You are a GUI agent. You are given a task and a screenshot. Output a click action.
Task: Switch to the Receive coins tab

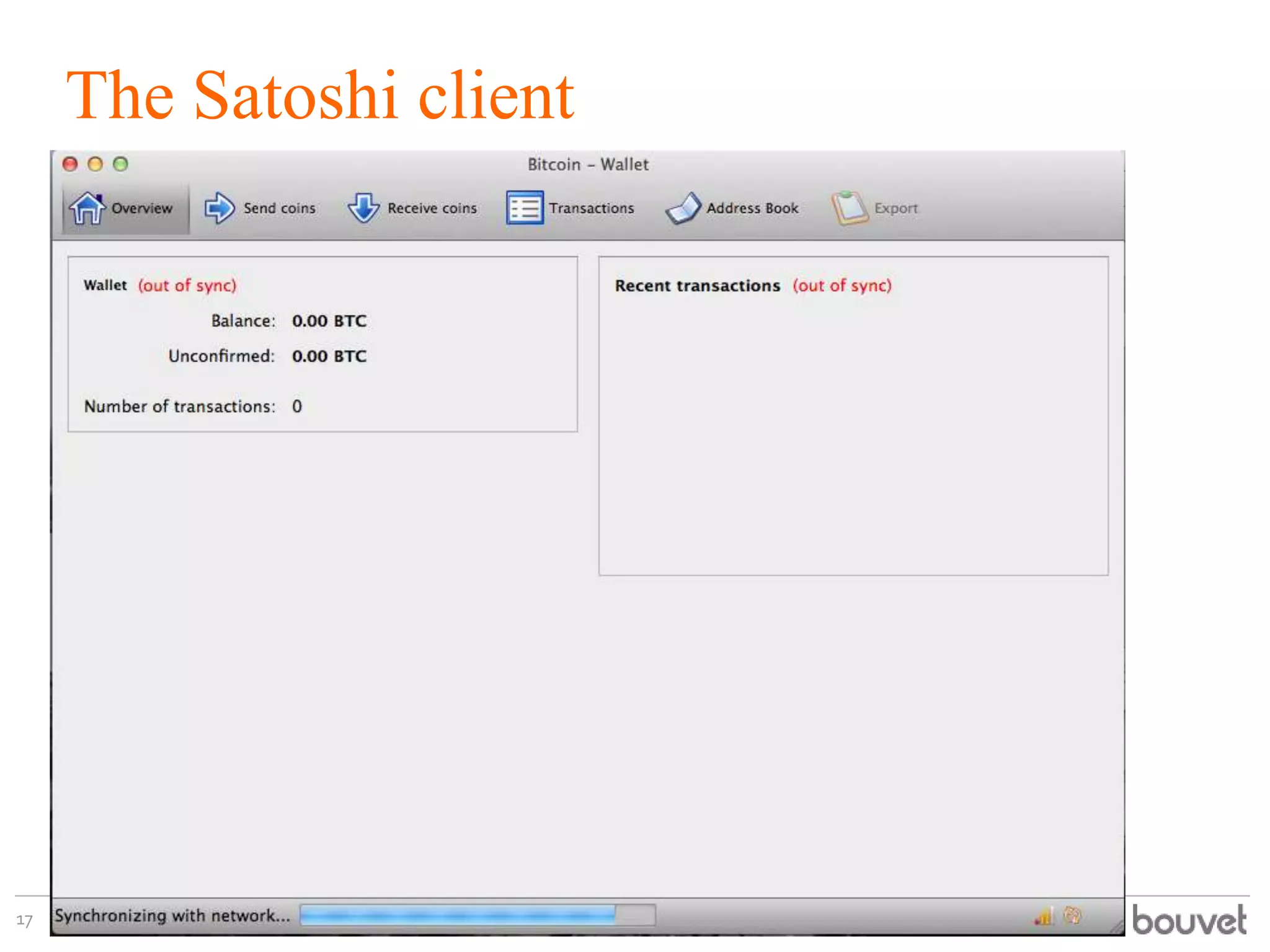413,208
